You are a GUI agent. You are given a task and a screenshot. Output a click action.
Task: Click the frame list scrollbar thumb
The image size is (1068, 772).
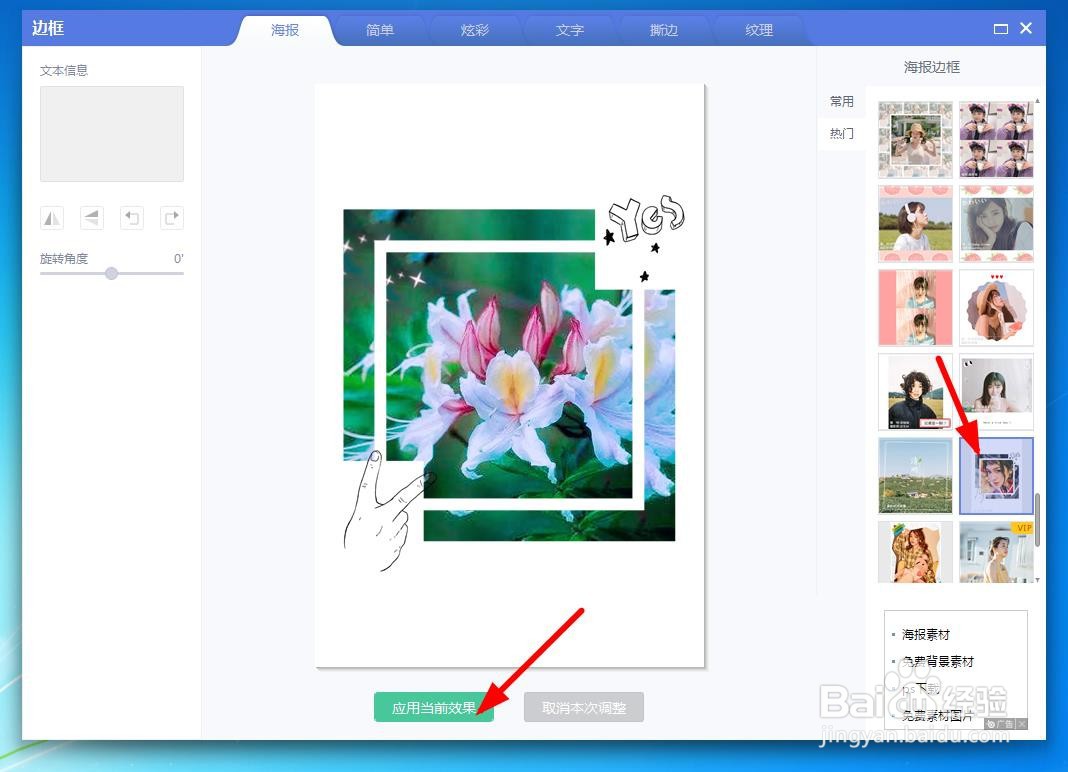point(1037,519)
